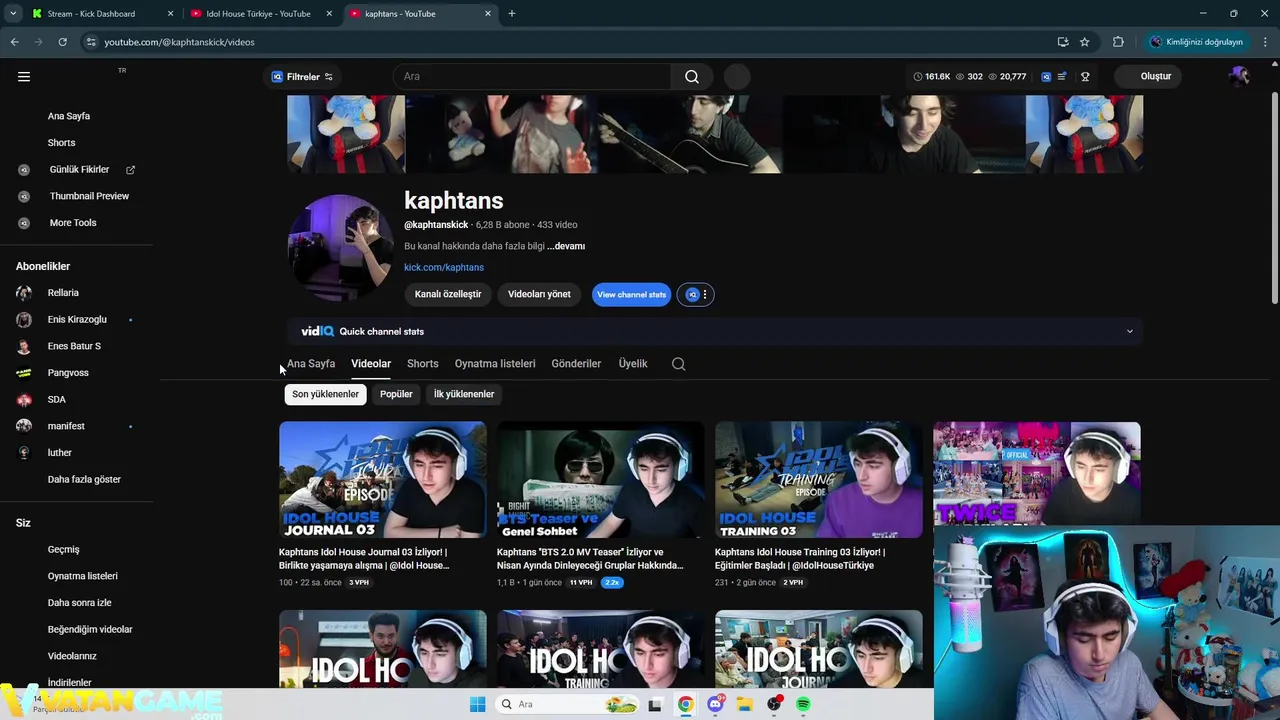Click the vidIQ three-dot button beside View channel stats
Screen dimensions: 1280x720
point(696,294)
